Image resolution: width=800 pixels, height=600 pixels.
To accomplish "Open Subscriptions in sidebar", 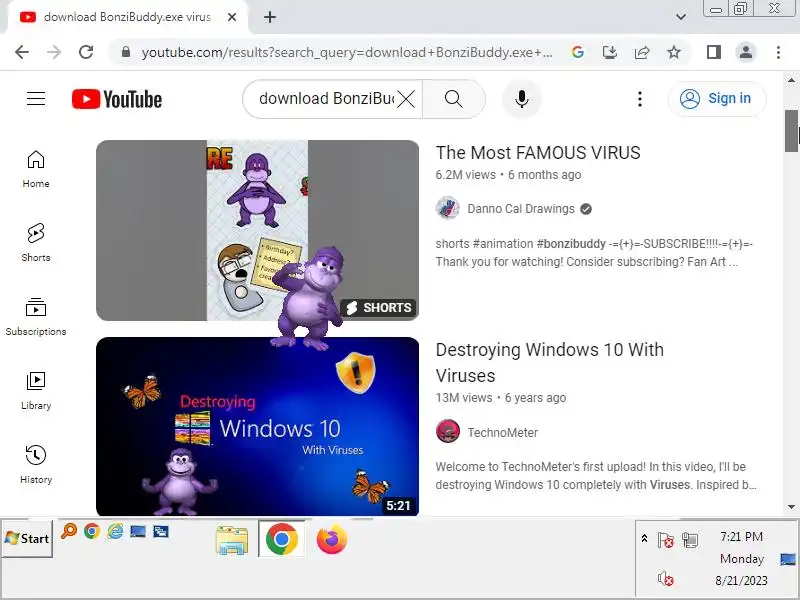I will point(36,317).
